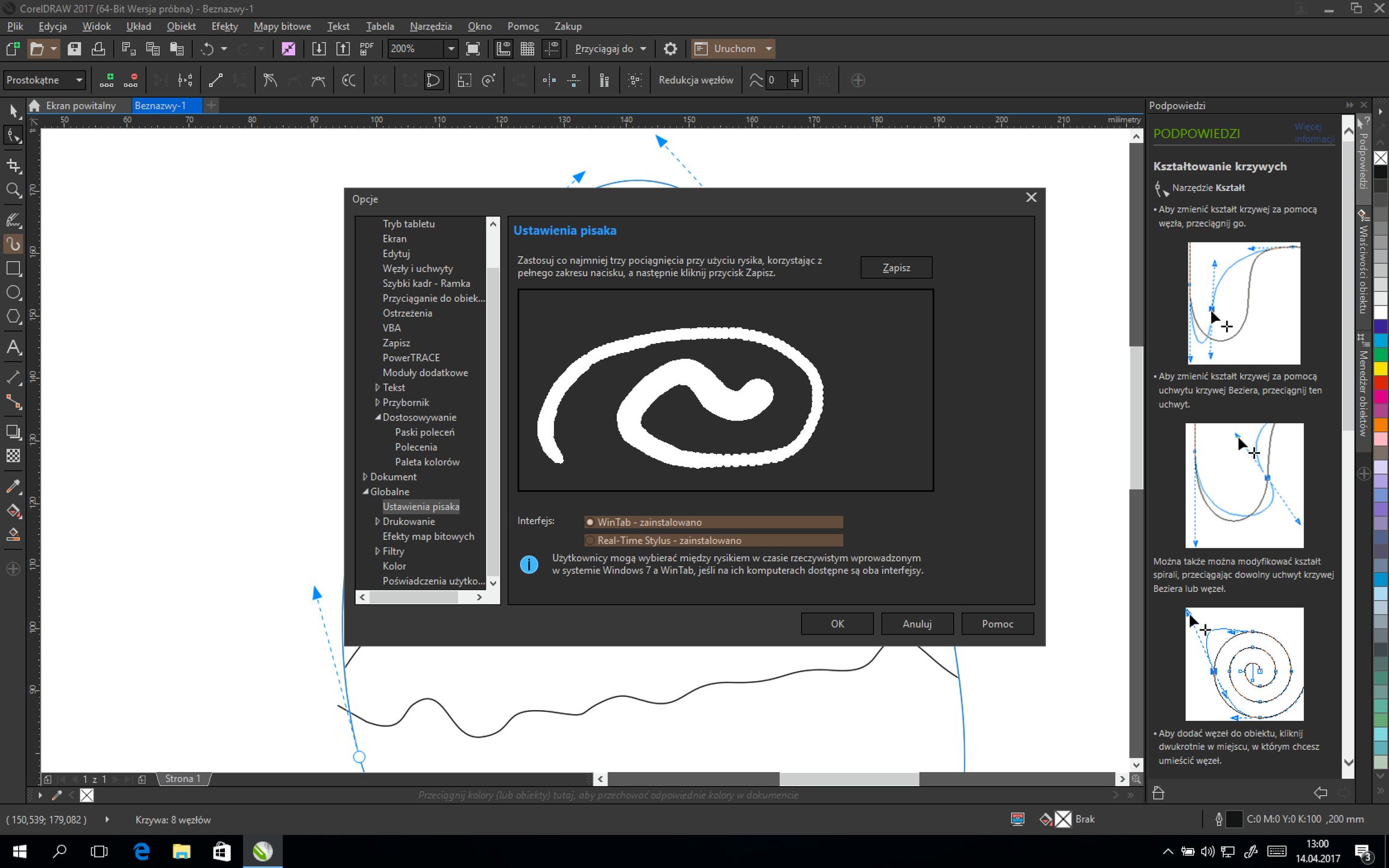Select WinTab - zainstalowano radio option
Viewport: 1389px width, 868px height.
(x=590, y=522)
